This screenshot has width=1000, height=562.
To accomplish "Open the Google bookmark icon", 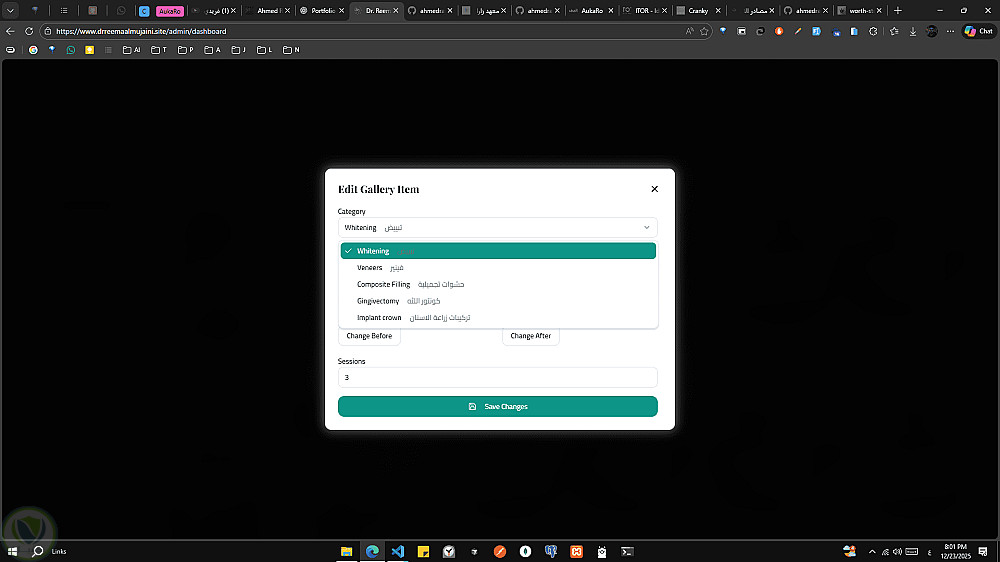I will 33,50.
